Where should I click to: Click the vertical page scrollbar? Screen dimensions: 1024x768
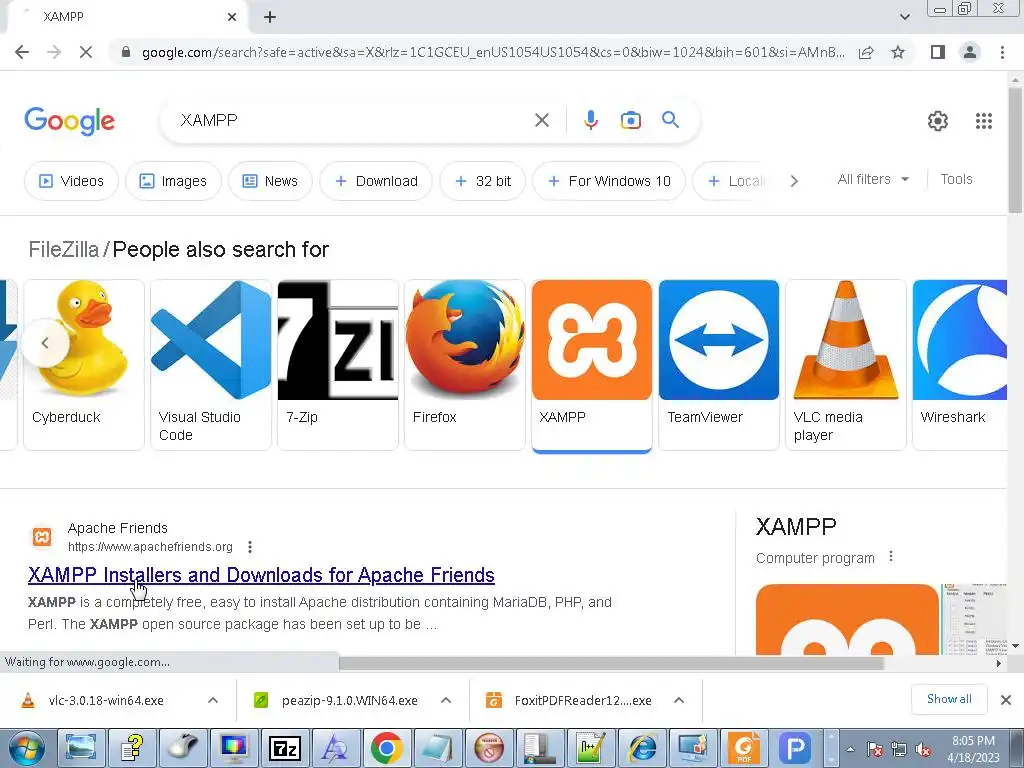click(x=1015, y=150)
